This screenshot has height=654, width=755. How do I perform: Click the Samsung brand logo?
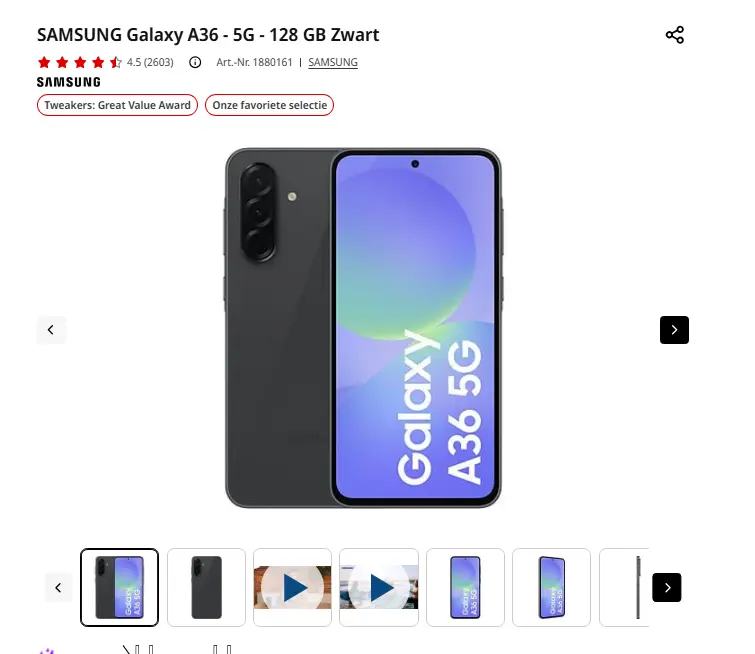click(x=69, y=82)
